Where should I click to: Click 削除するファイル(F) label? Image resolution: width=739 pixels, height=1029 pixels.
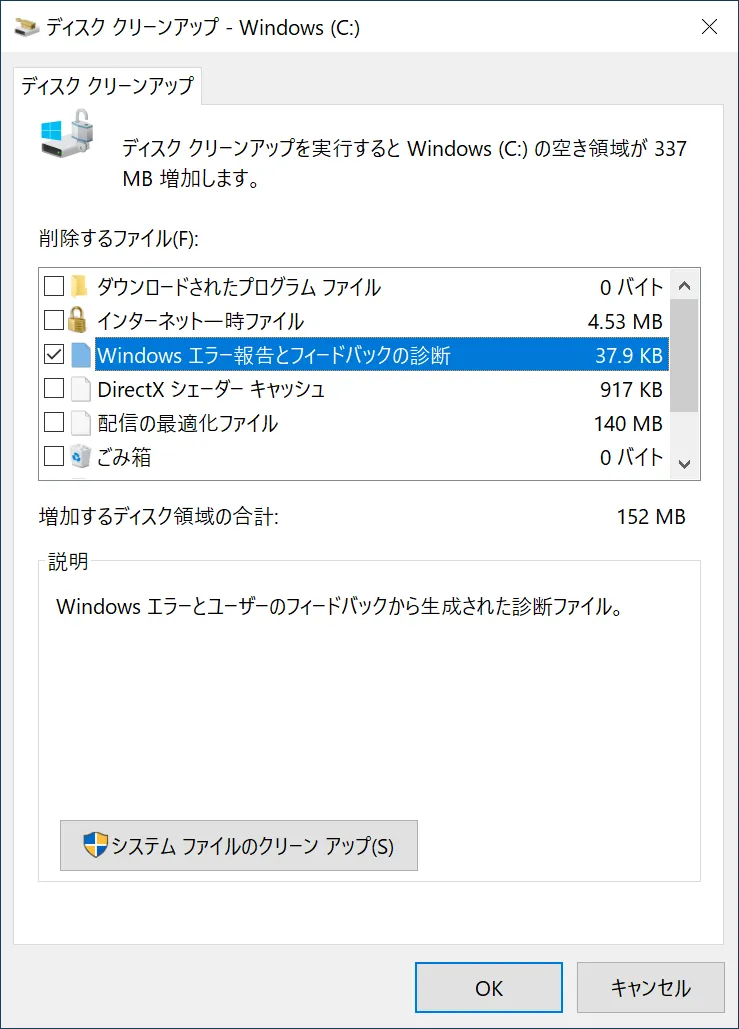click(119, 238)
